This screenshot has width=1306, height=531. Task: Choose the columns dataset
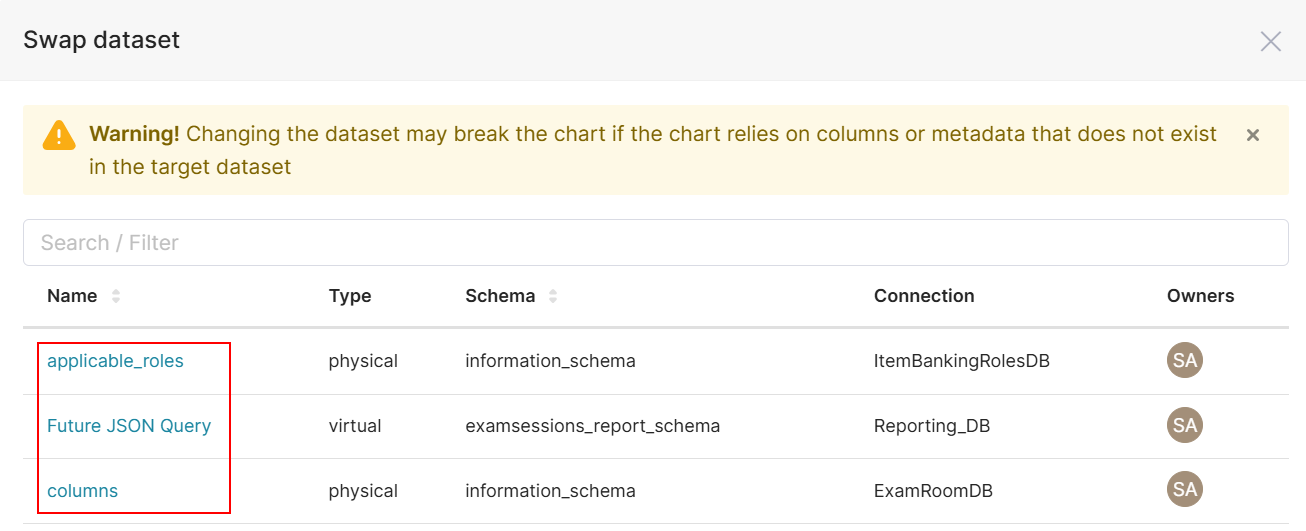tap(82, 491)
